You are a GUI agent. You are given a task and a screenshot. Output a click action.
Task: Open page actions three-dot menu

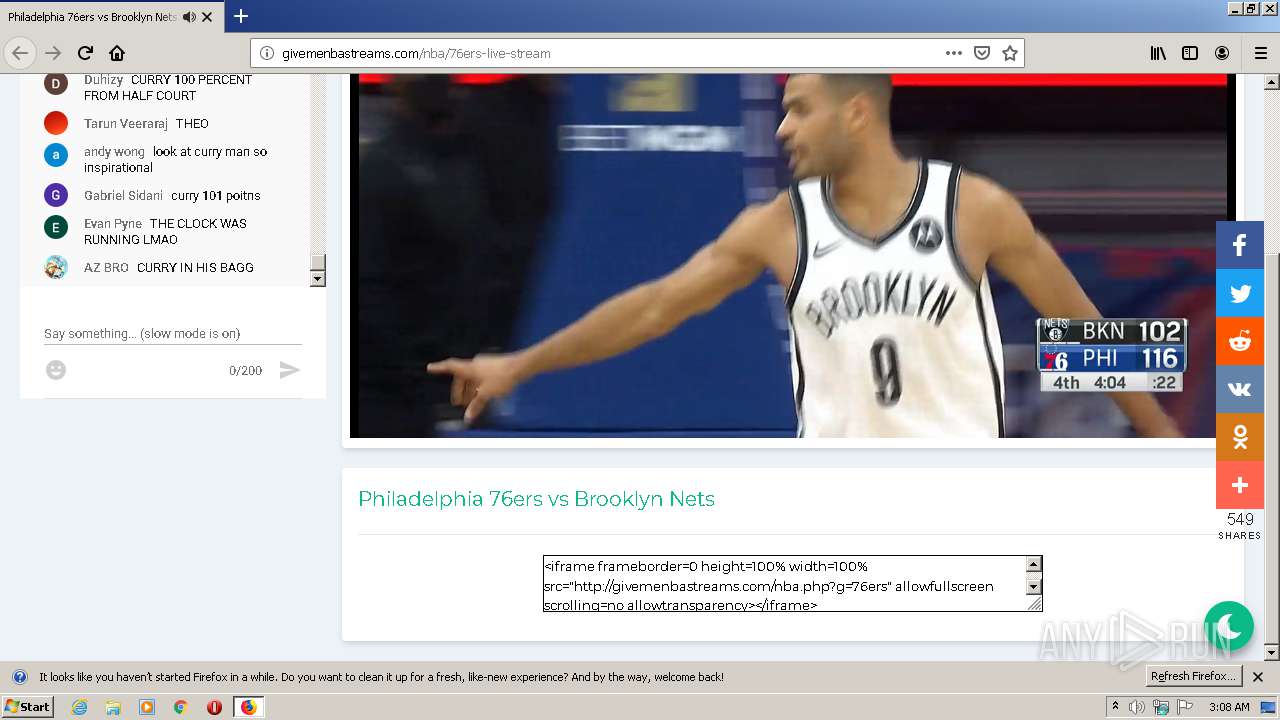coord(954,53)
